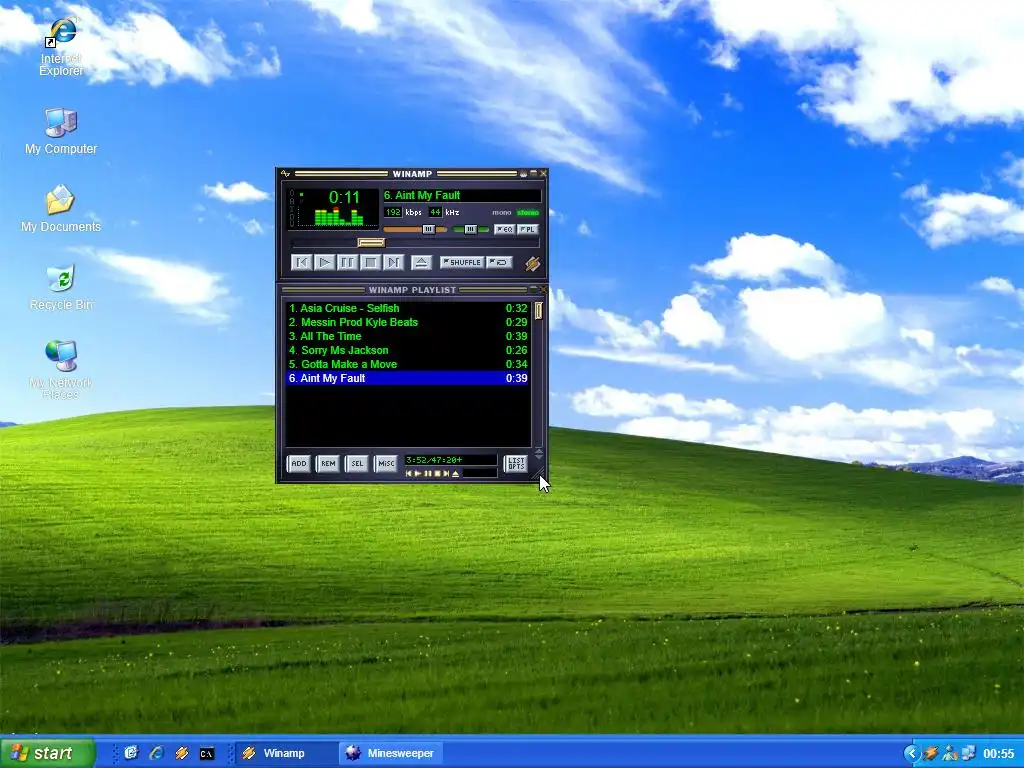This screenshot has width=1024, height=768.
Task: Click the 44 kHz sample rate display
Action: pos(435,212)
